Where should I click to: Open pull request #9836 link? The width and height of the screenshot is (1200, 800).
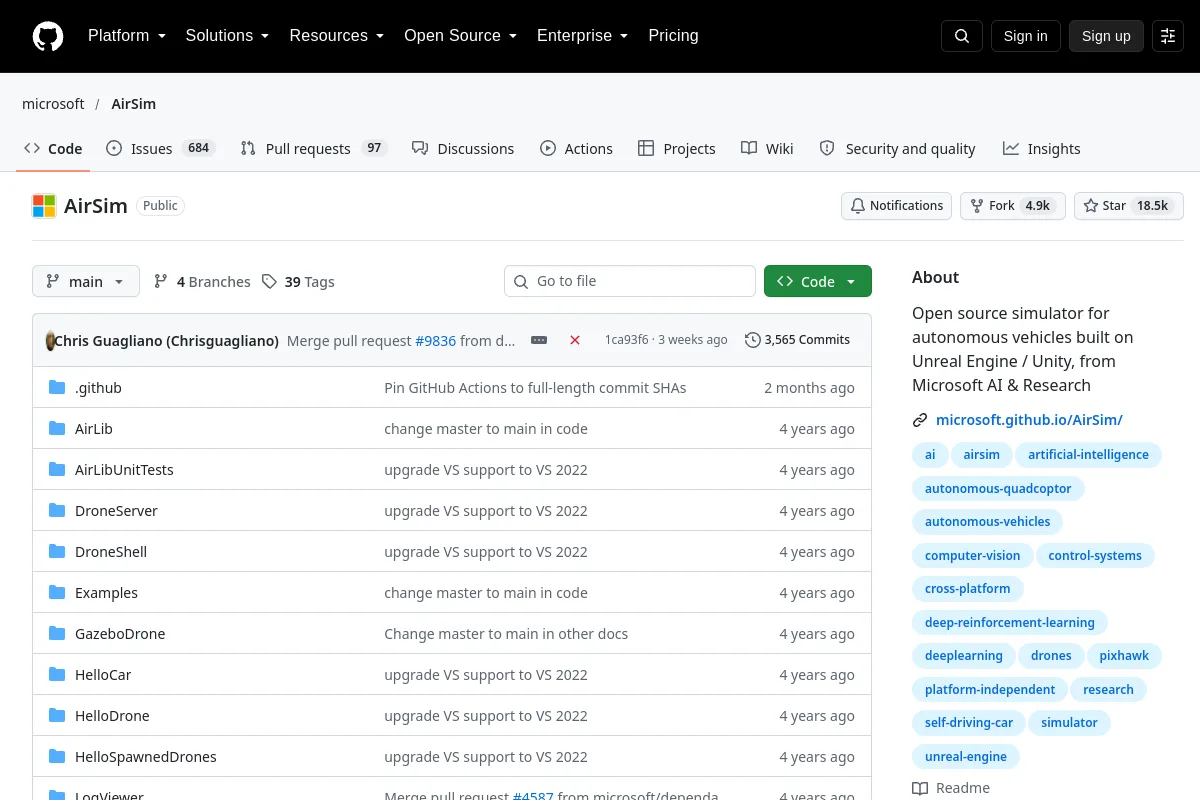435,340
